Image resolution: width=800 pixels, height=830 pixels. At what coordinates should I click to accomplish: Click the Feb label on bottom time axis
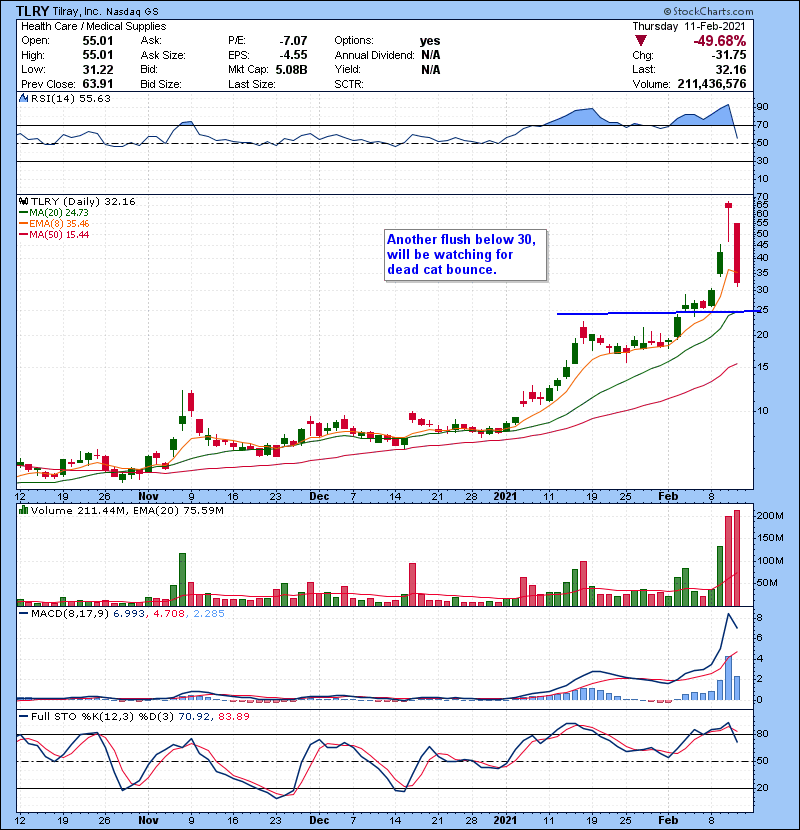[x=668, y=820]
